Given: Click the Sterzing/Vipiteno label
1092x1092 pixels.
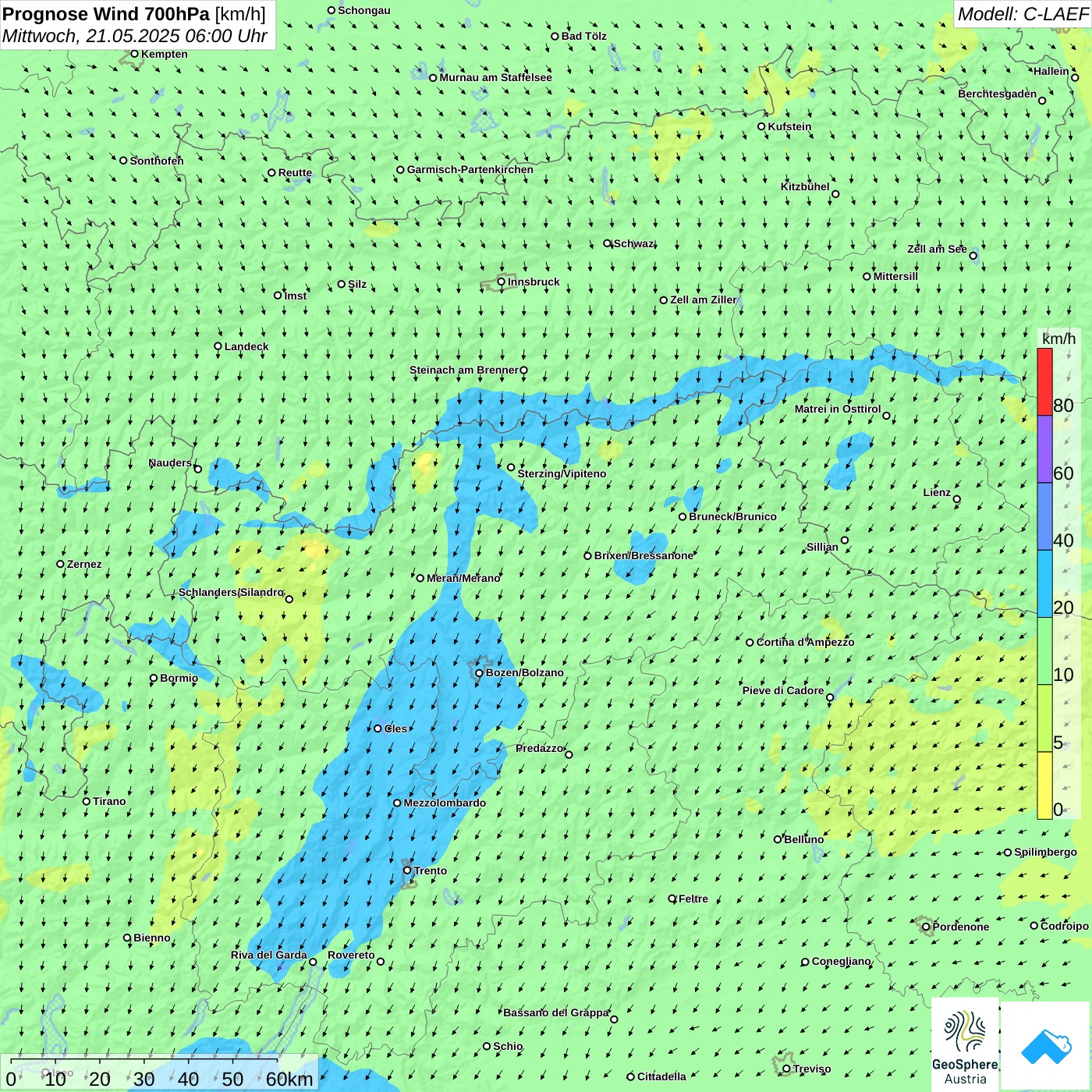Looking at the screenshot, I should (x=562, y=473).
